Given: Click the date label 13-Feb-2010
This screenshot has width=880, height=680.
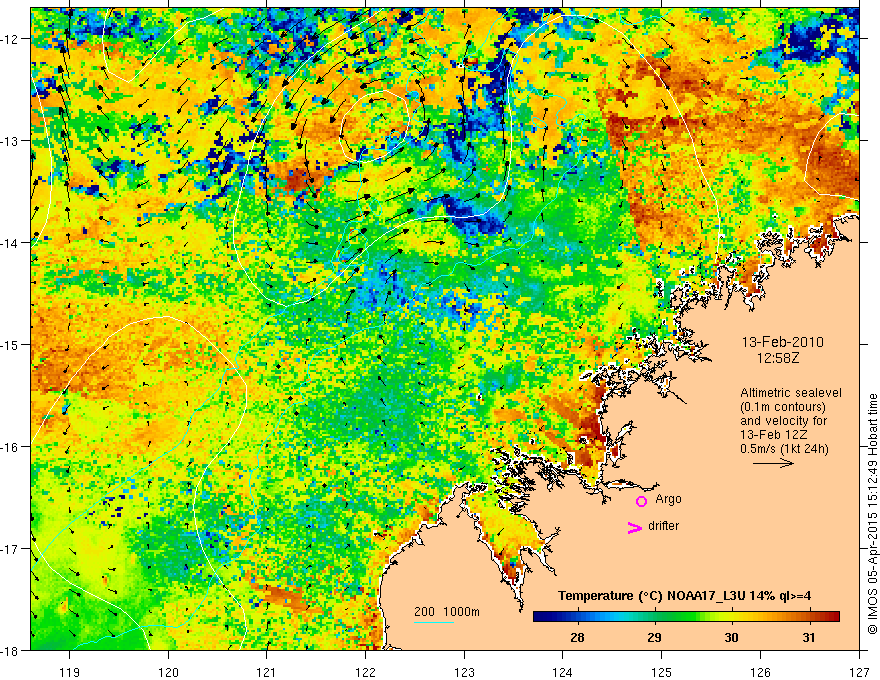Looking at the screenshot, I should point(782,342).
